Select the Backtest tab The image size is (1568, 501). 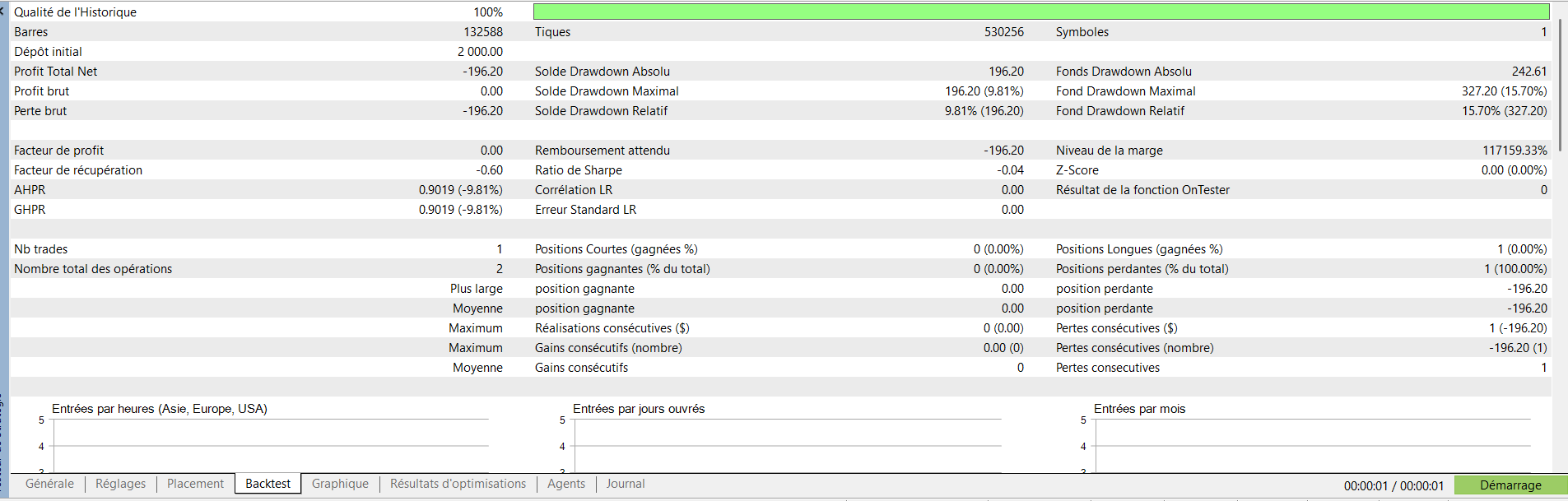pos(268,484)
